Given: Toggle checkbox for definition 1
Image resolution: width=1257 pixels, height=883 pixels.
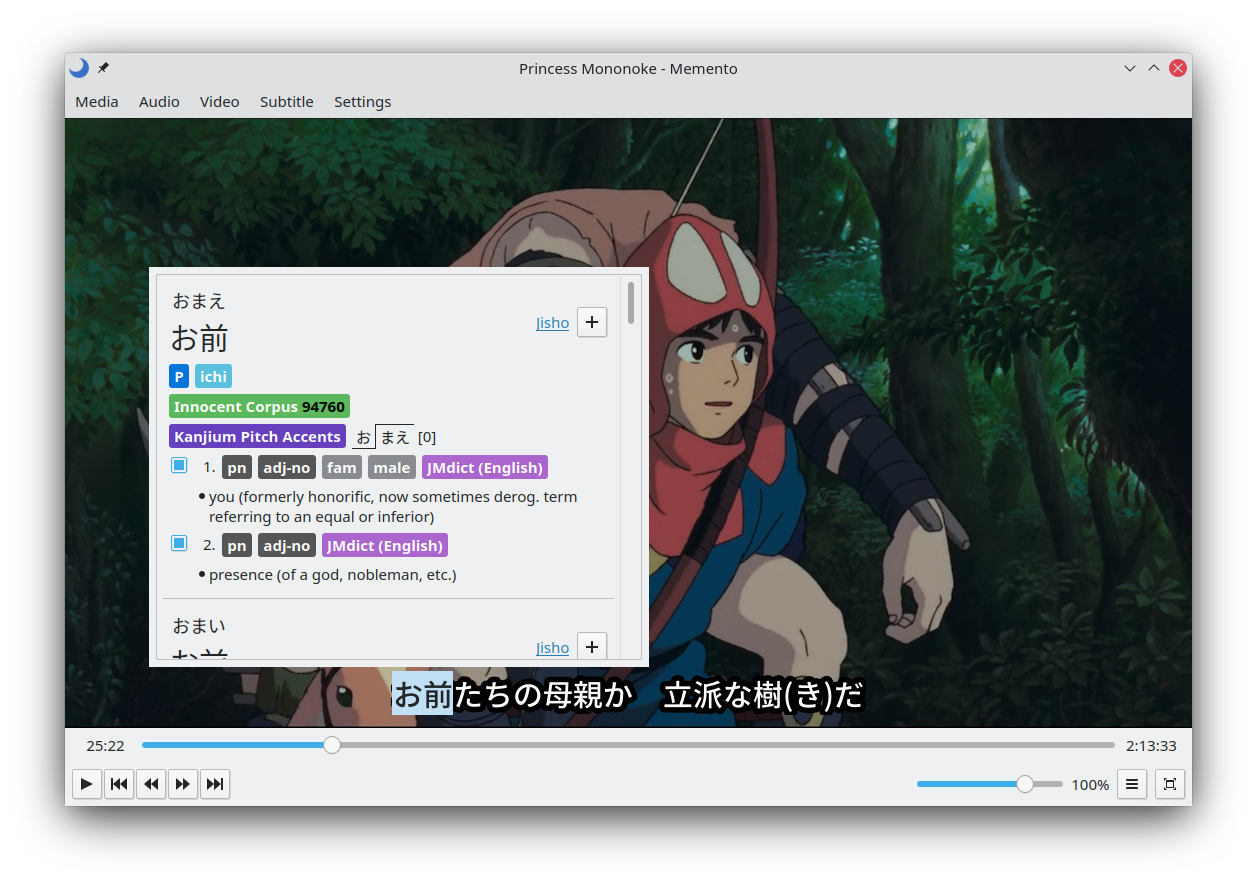Looking at the screenshot, I should [179, 465].
